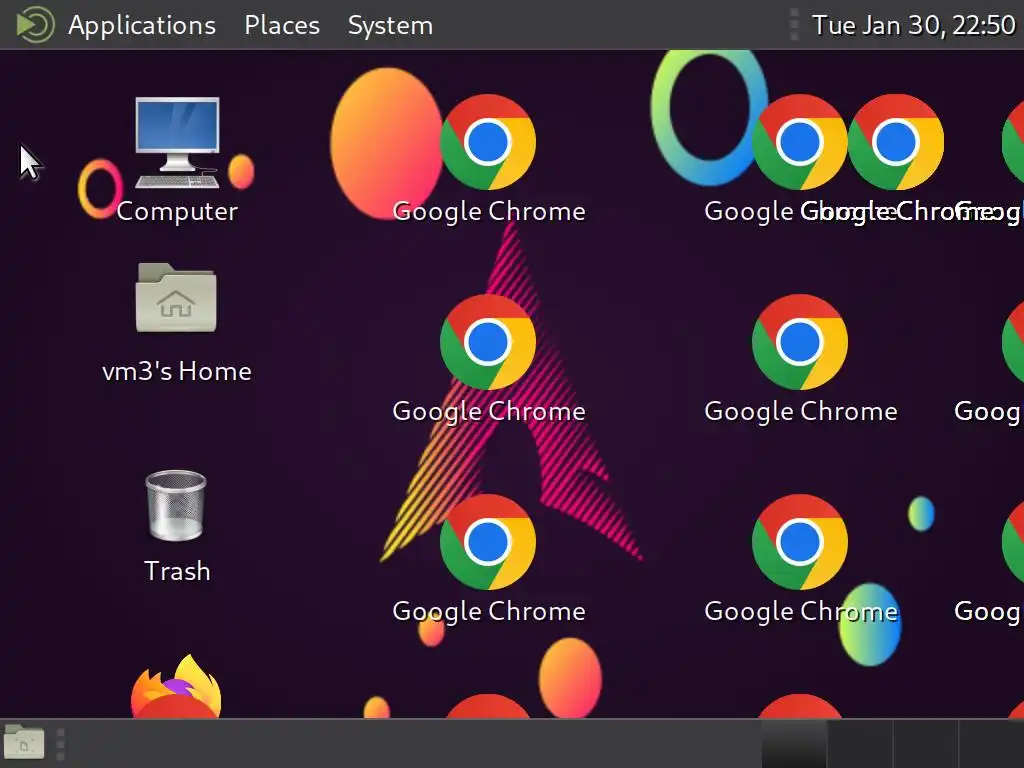The image size is (1024, 768).
Task: Select the partly hidden Firefox desktop icon
Action: (176, 686)
